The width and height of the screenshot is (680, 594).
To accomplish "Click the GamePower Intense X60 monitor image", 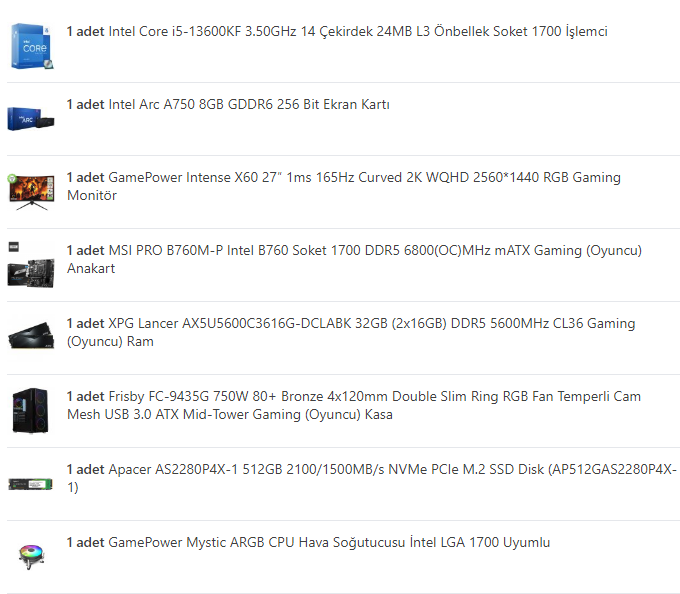I will point(31,191).
